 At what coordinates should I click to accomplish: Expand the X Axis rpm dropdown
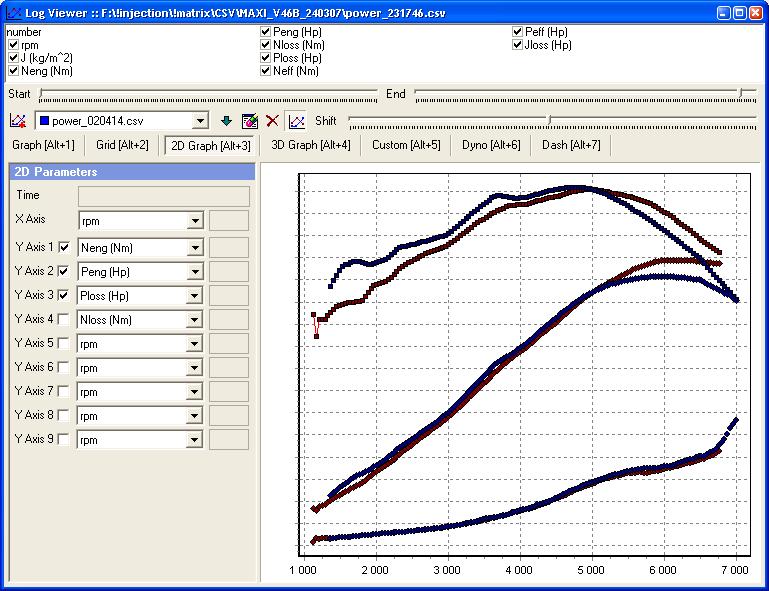click(x=195, y=220)
